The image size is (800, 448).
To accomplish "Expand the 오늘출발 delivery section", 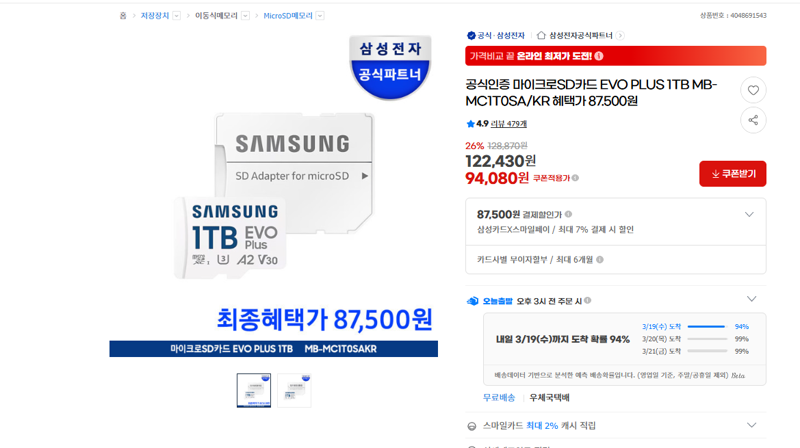I will (x=752, y=298).
